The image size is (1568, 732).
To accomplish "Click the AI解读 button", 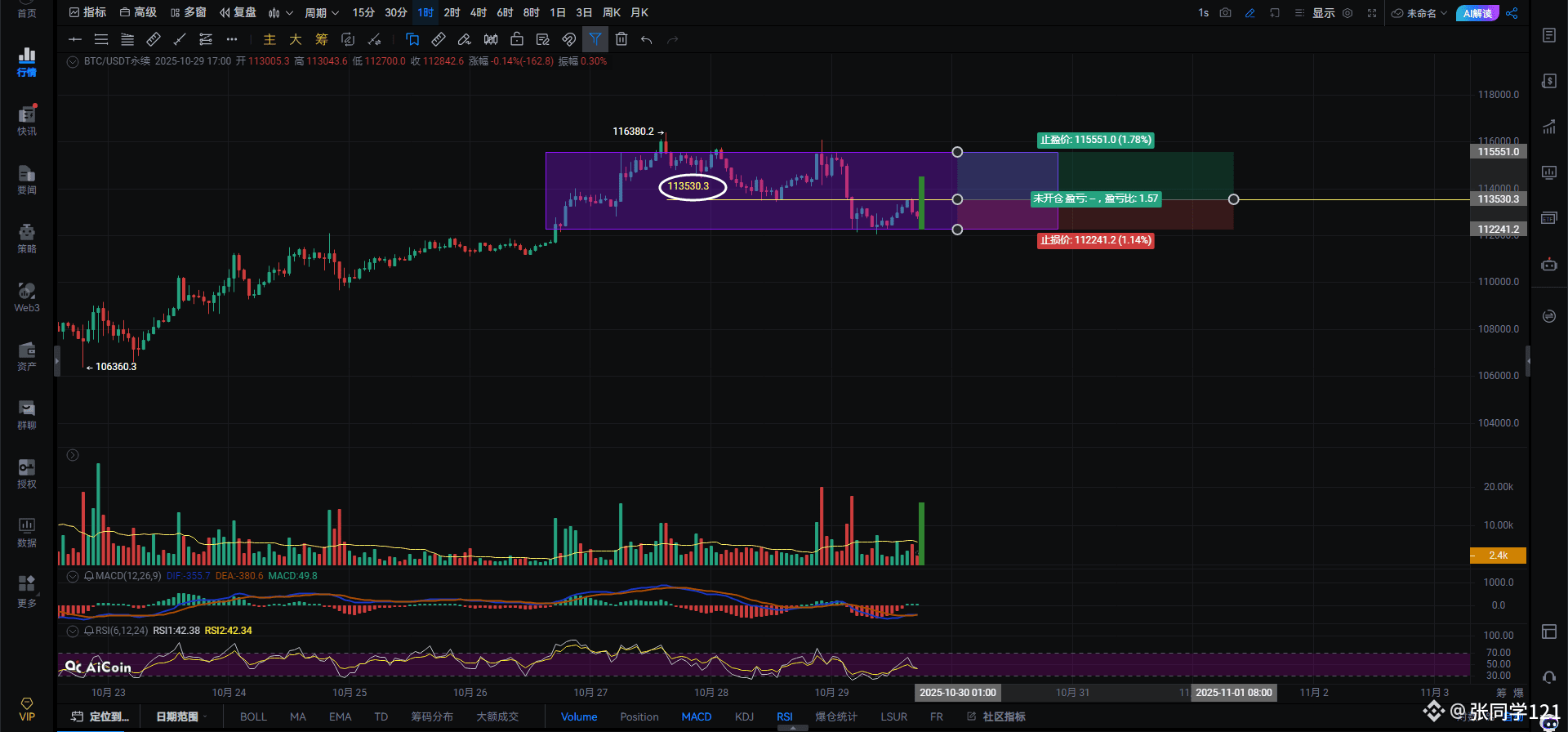I will point(1477,13).
